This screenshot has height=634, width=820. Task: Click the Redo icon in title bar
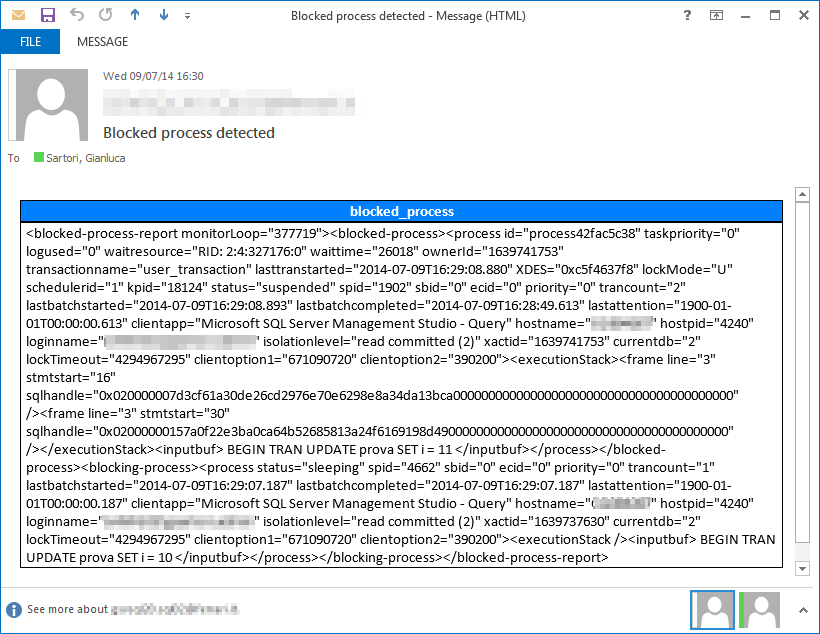click(106, 16)
